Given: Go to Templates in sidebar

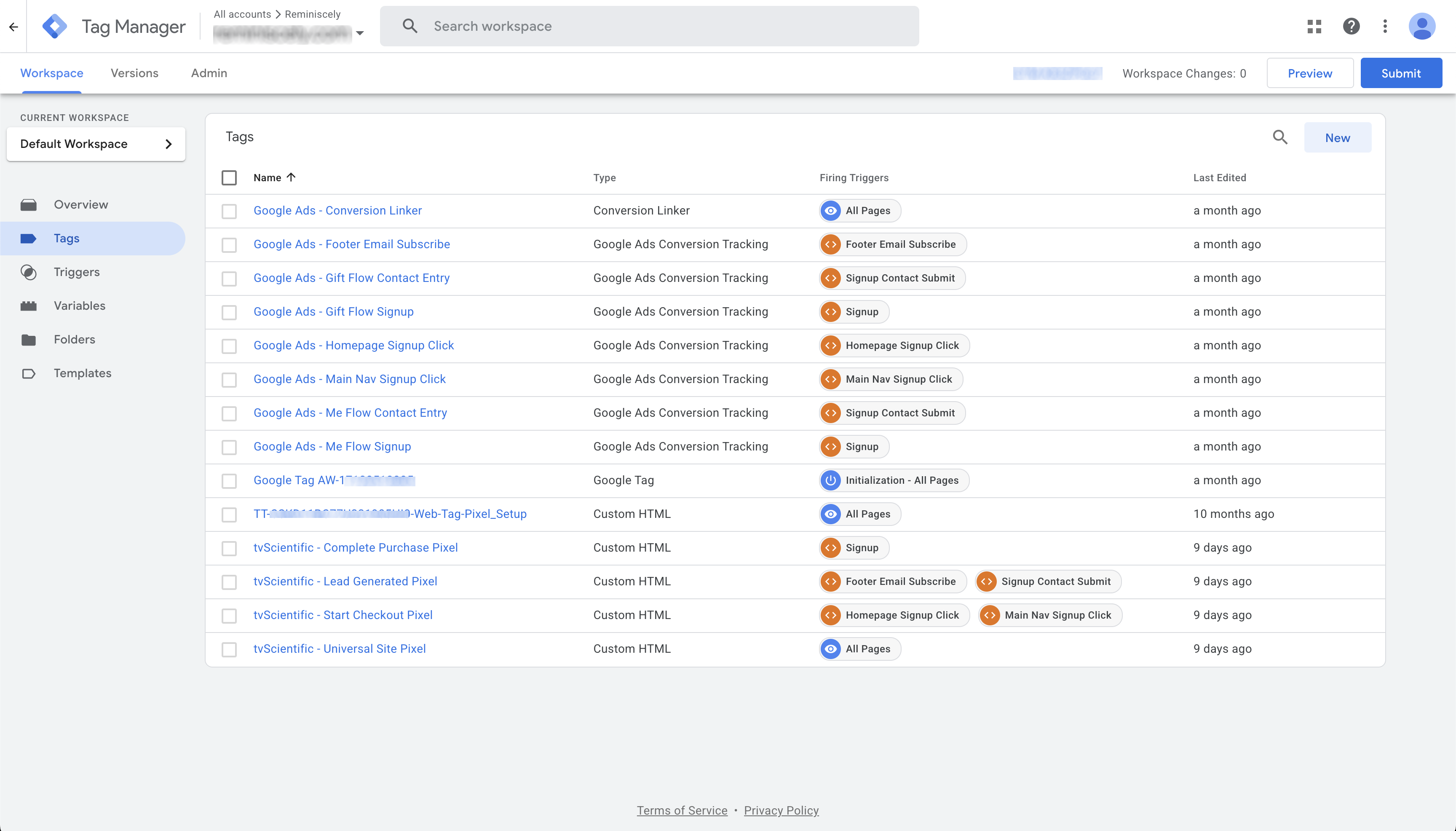Looking at the screenshot, I should (x=82, y=373).
